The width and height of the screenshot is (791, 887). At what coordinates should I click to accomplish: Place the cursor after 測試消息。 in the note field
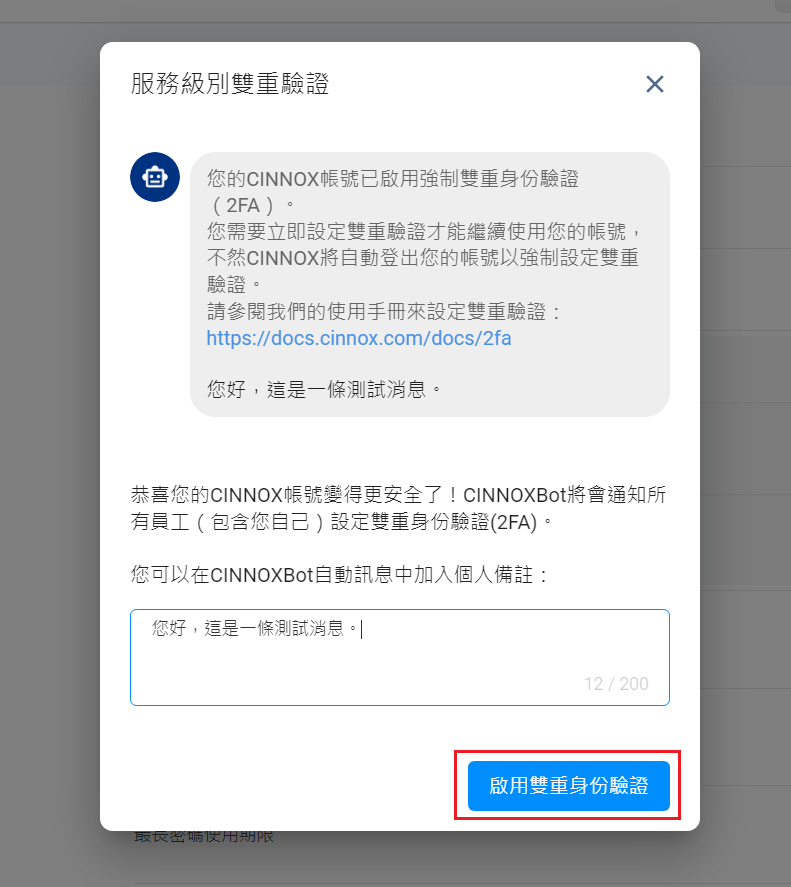[x=361, y=628]
